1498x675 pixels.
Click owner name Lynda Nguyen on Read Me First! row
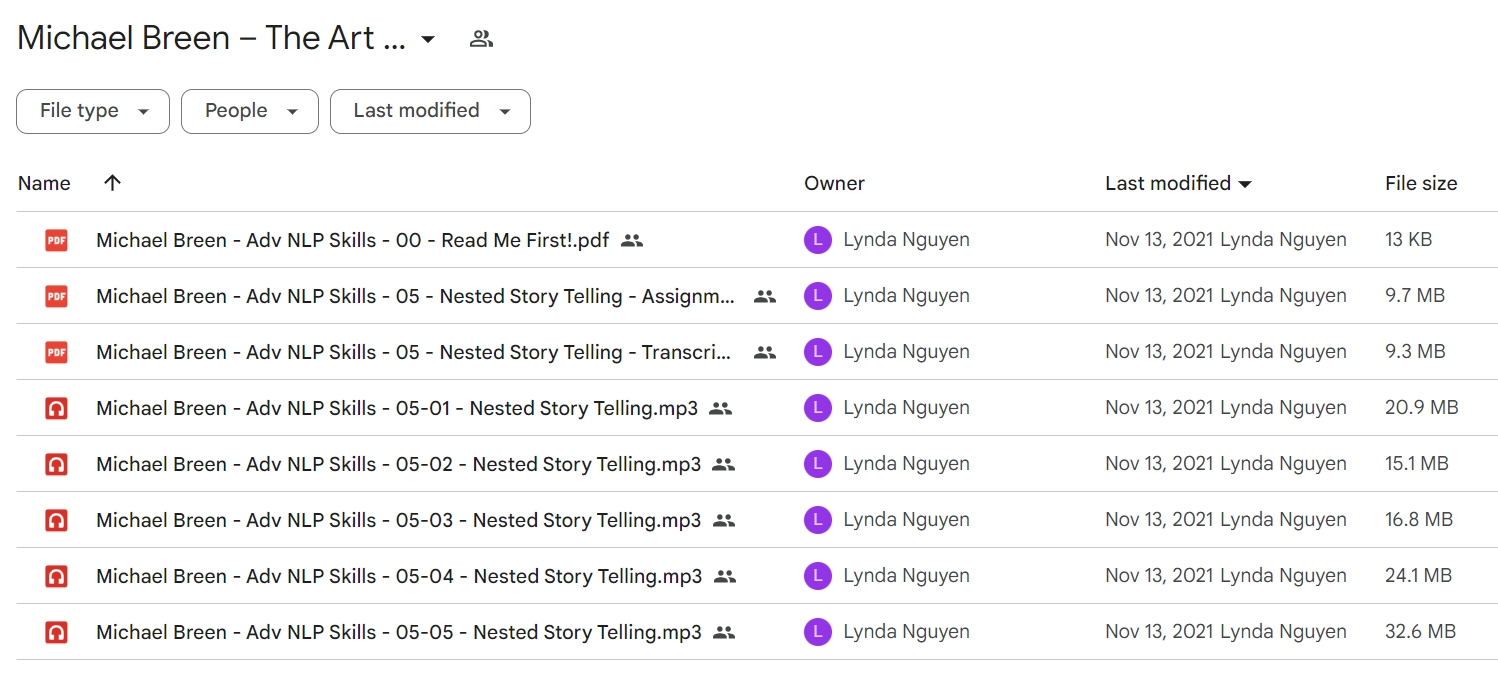[x=906, y=240]
